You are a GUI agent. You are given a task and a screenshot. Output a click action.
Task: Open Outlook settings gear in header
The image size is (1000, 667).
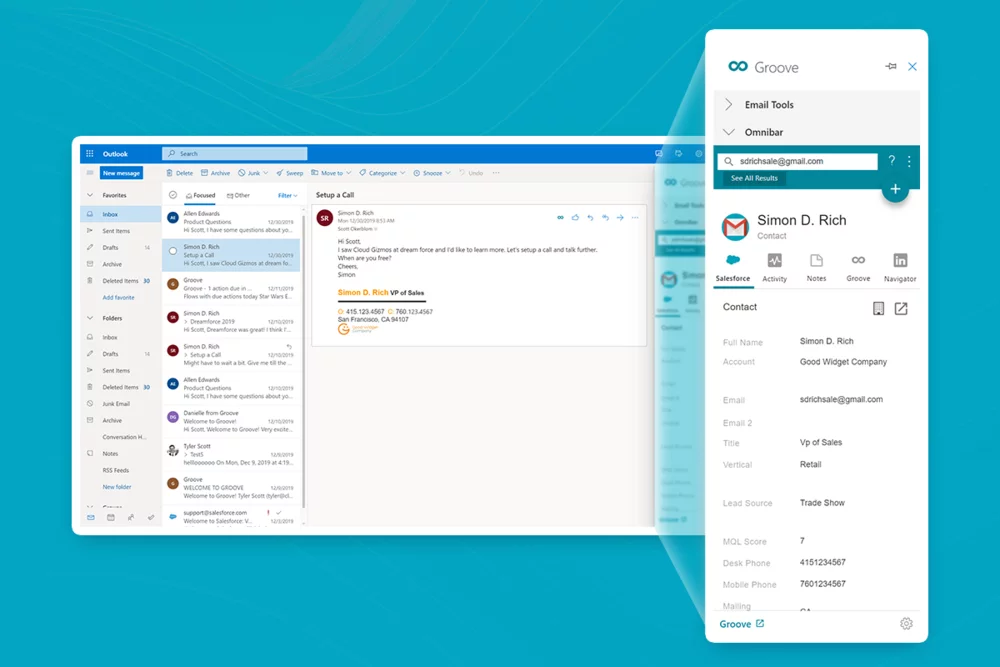pyautogui.click(x=698, y=154)
